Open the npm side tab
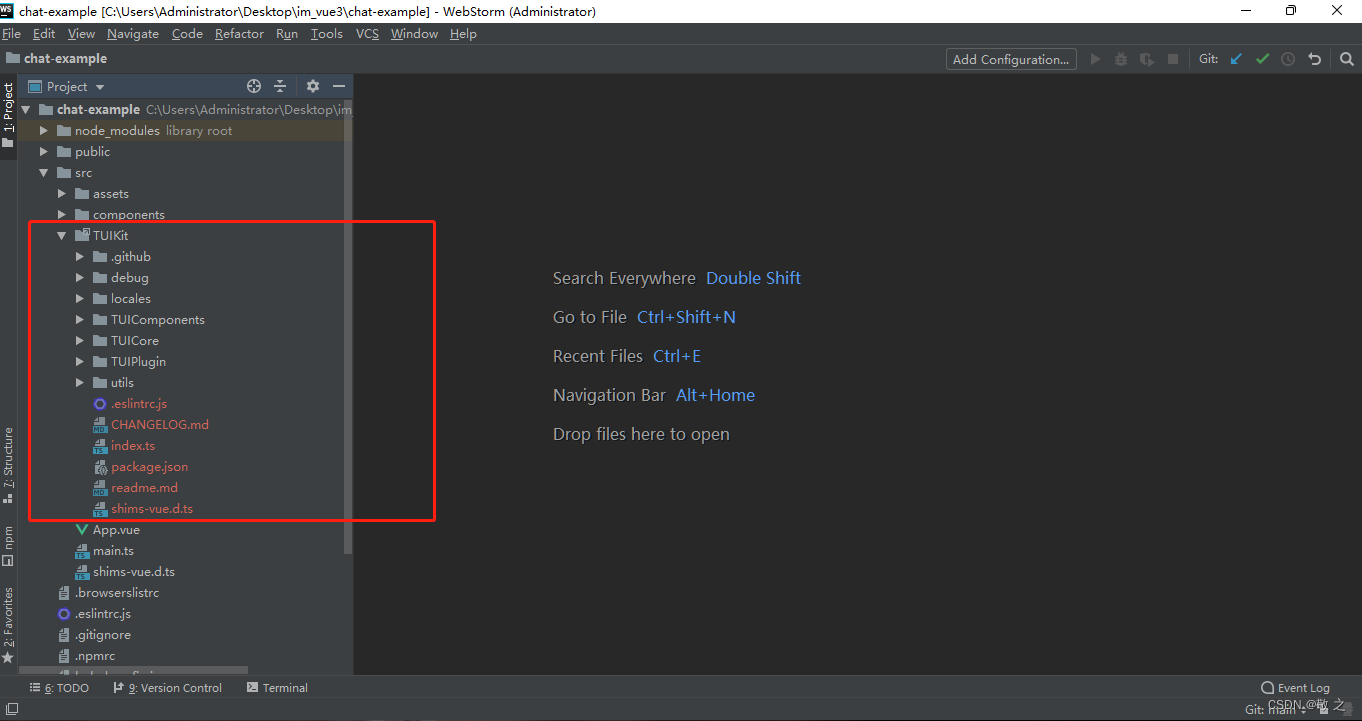 click(x=8, y=546)
